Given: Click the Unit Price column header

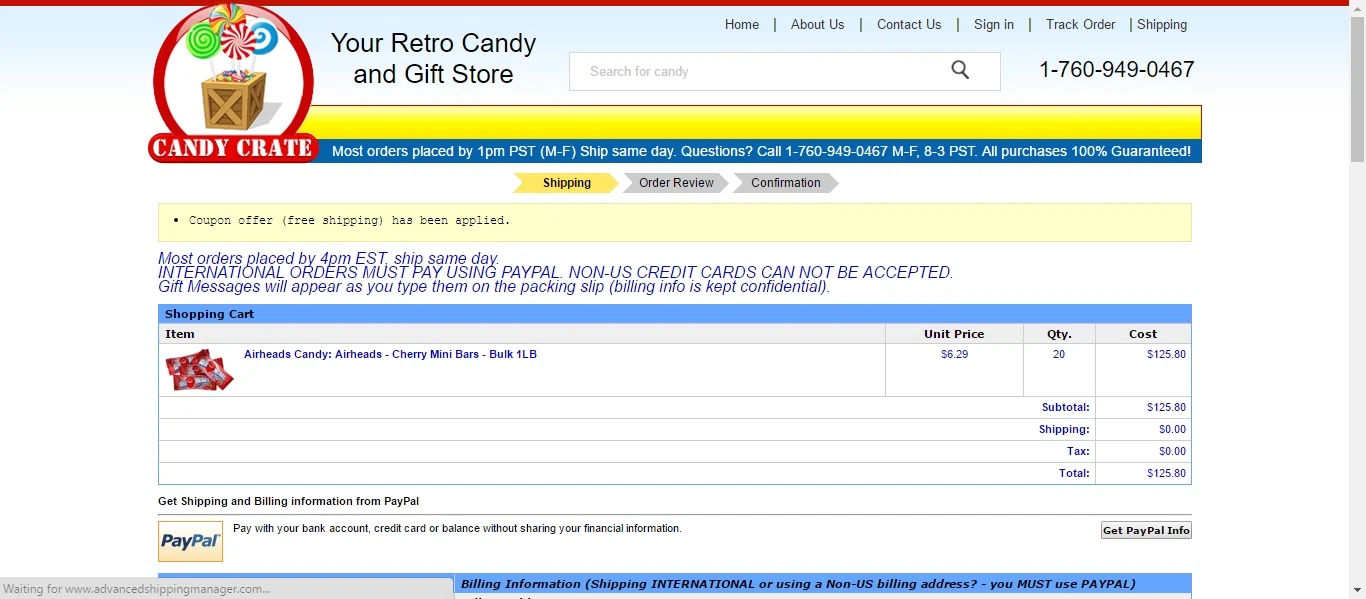Looking at the screenshot, I should 954,334.
